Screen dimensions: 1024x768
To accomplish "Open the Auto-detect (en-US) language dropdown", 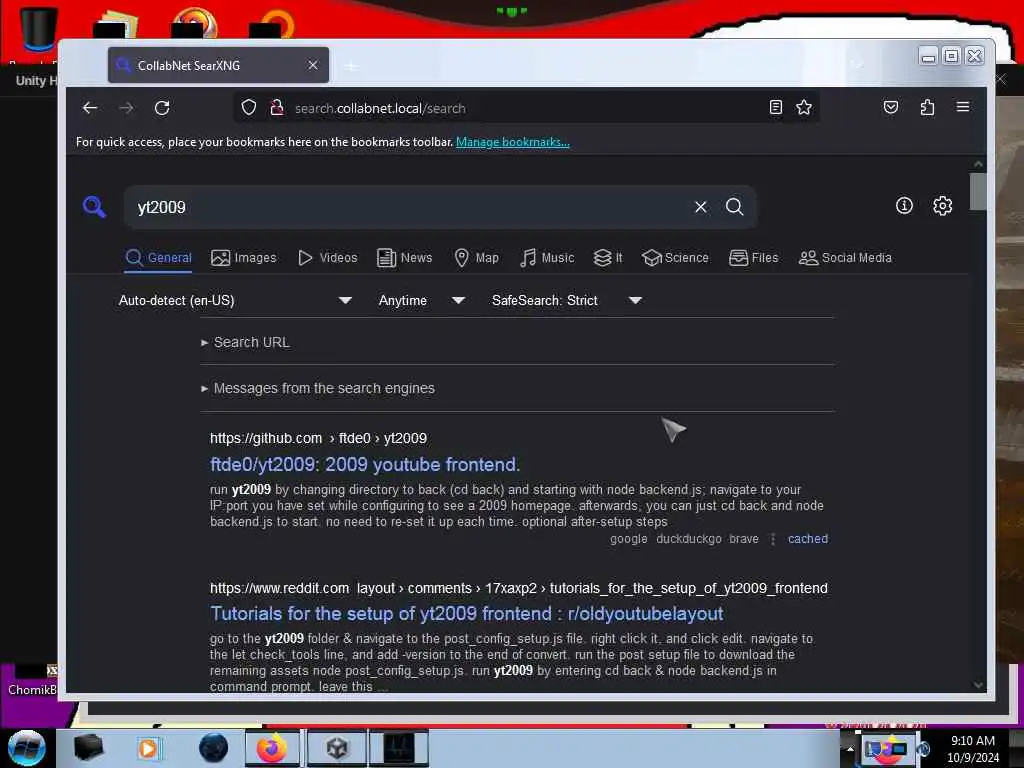I will coord(235,300).
